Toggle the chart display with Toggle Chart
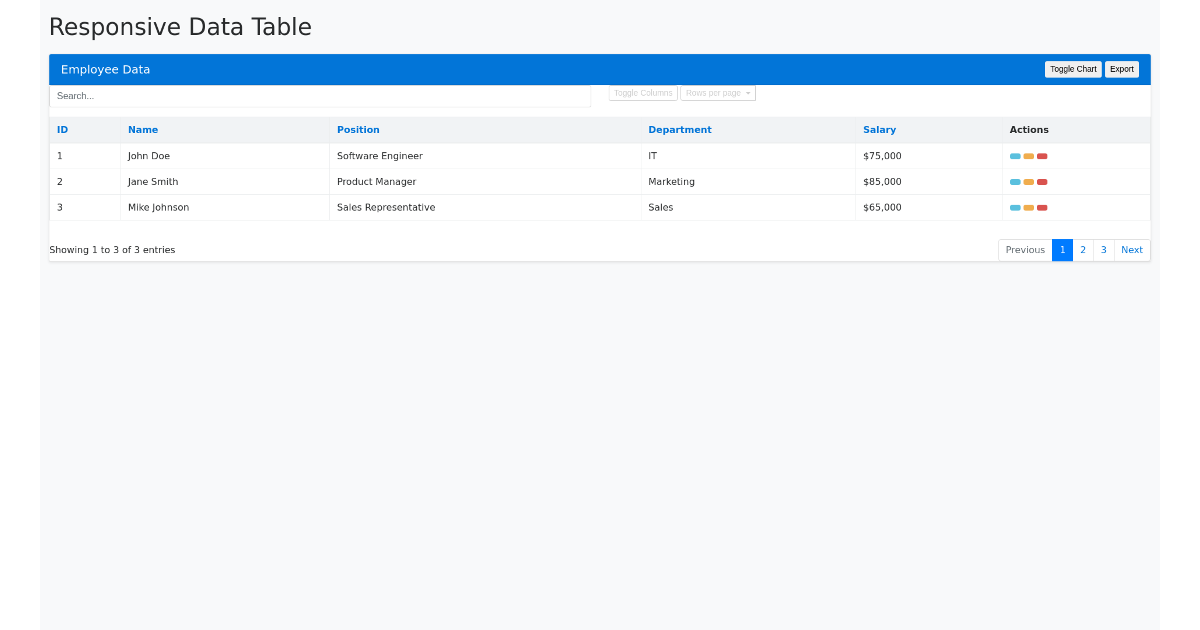This screenshot has height=630, width=1200. [1073, 69]
